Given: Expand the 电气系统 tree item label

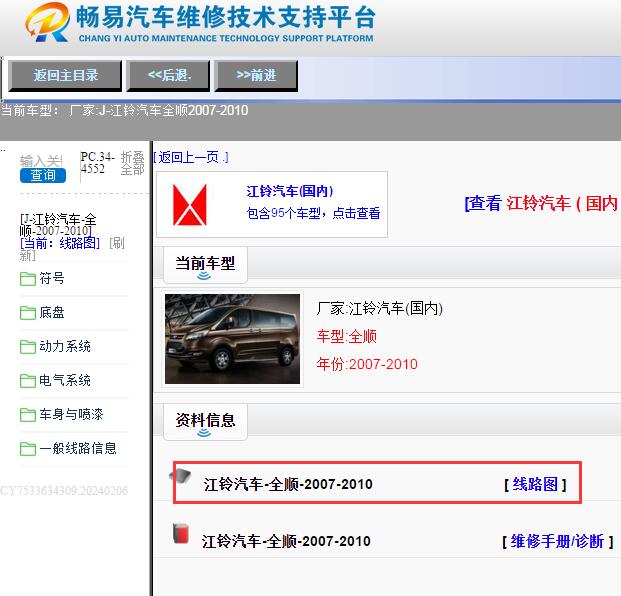Looking at the screenshot, I should click(65, 381).
